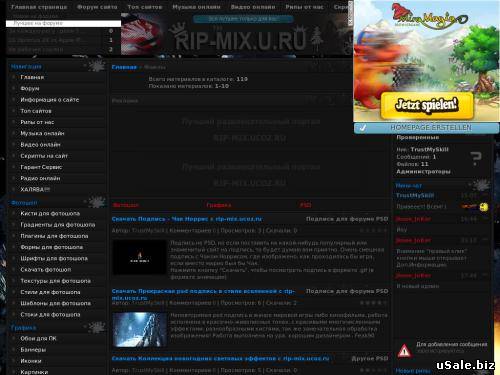
Task: Open the "Картинки" sidebar link
Action: tap(34, 372)
